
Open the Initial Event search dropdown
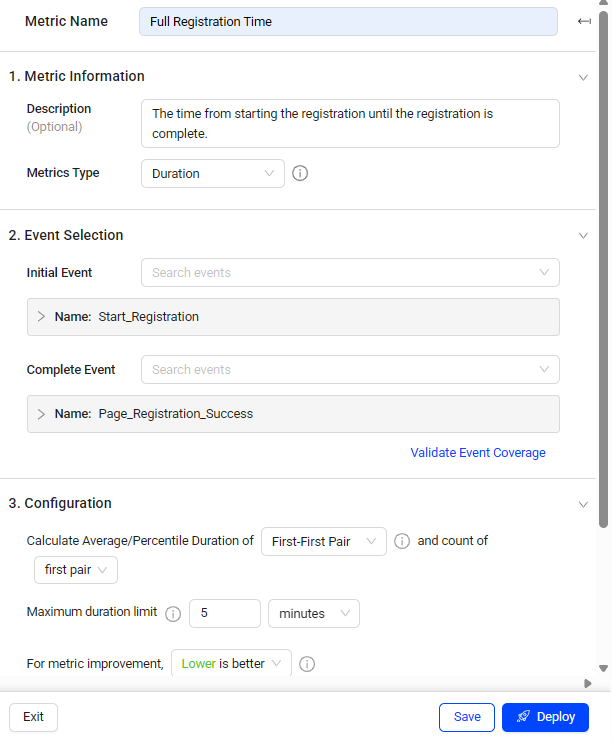pos(349,273)
